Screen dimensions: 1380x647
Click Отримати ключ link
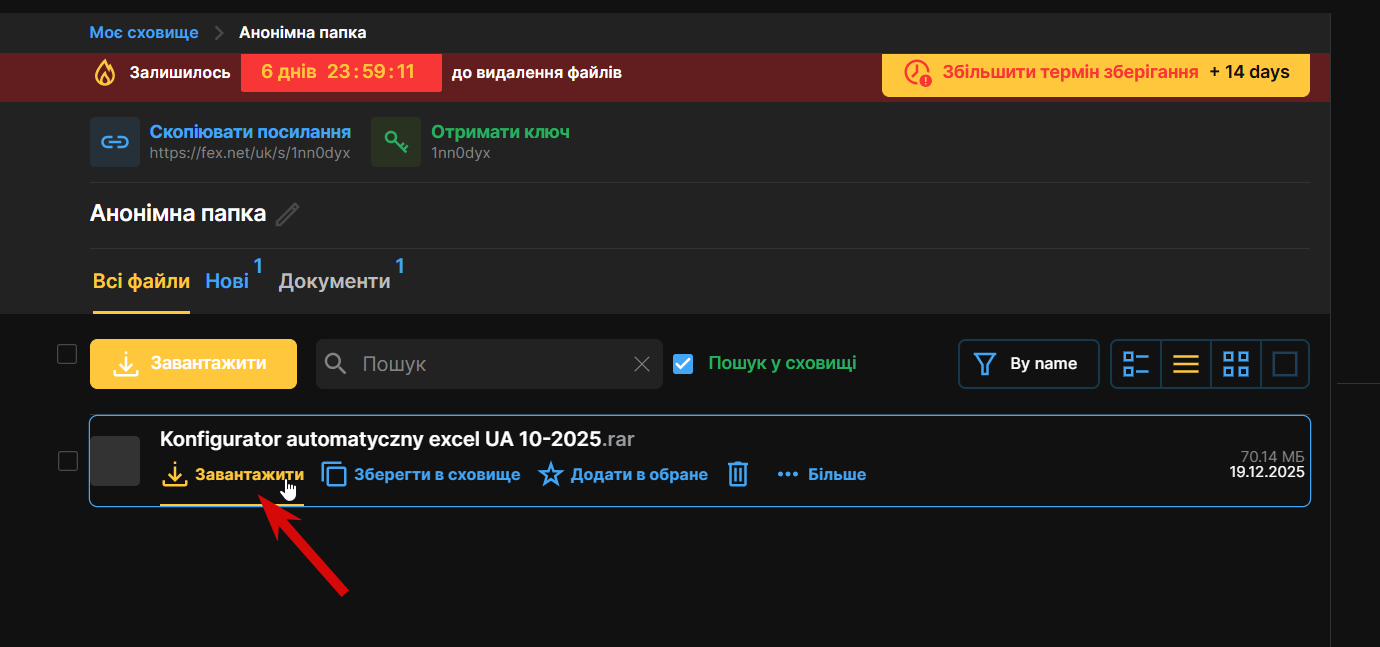coord(500,132)
